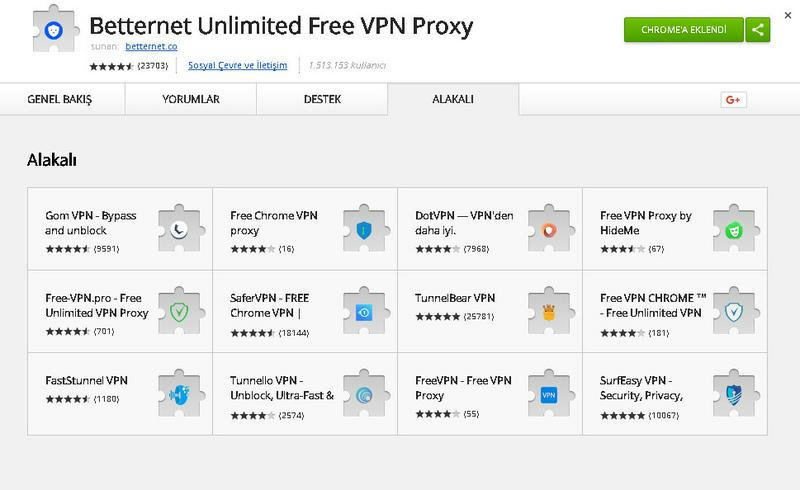Select the DotVPN extension icon

point(549,229)
